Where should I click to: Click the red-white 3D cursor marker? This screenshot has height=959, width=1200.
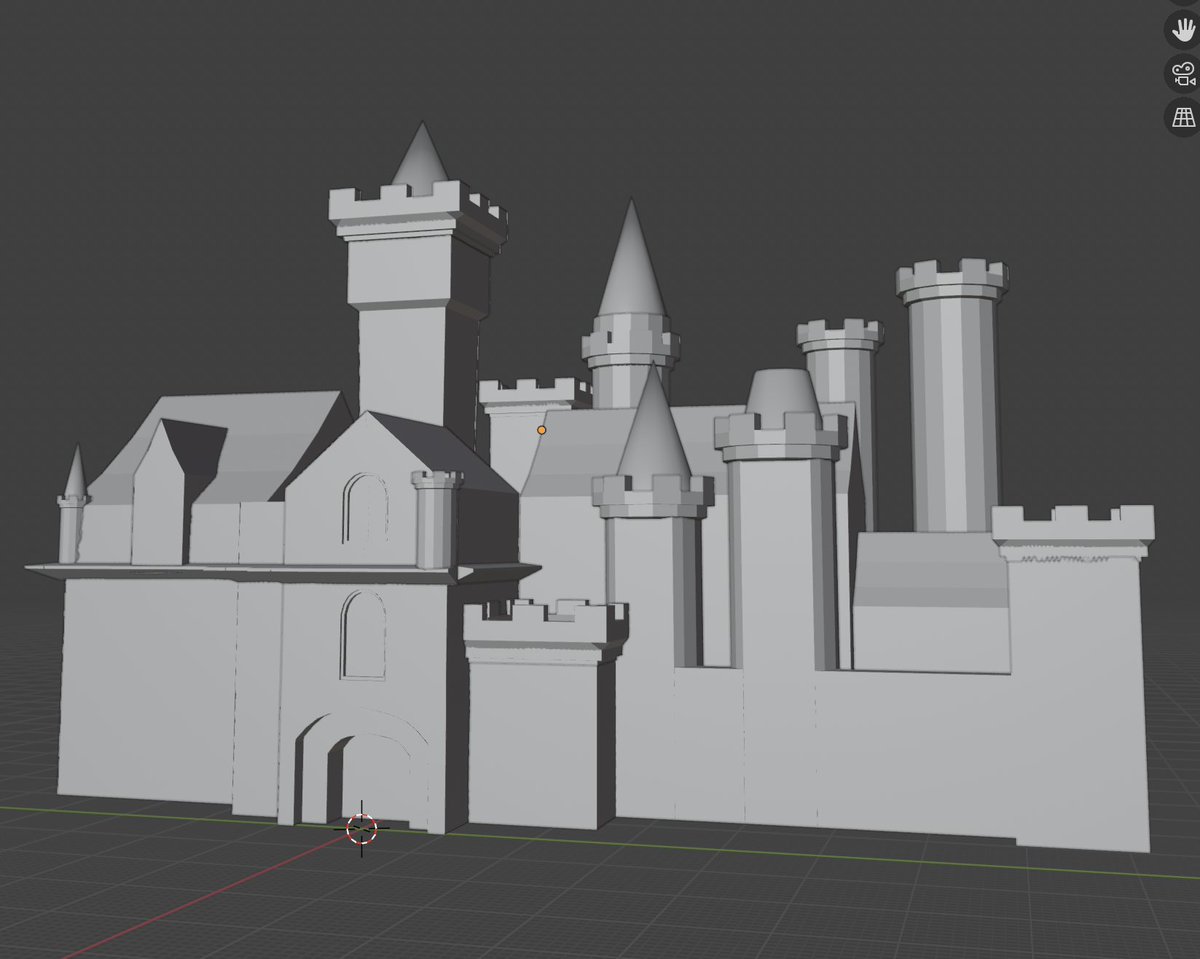tap(361, 828)
